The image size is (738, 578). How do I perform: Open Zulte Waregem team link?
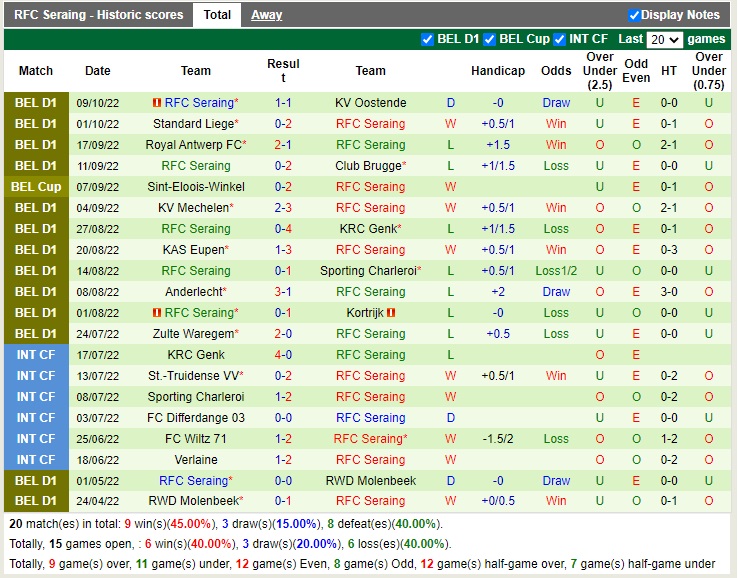tap(193, 334)
